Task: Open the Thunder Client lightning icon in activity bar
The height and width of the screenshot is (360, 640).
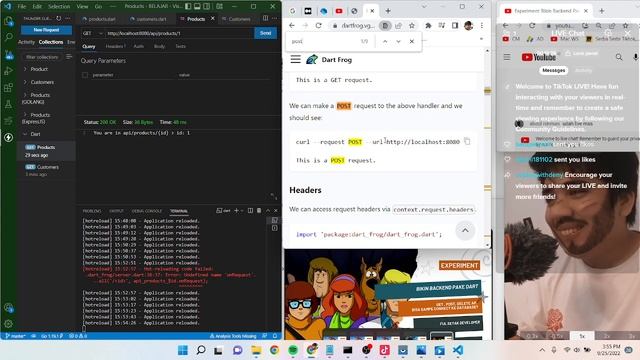Action: [x=9, y=138]
